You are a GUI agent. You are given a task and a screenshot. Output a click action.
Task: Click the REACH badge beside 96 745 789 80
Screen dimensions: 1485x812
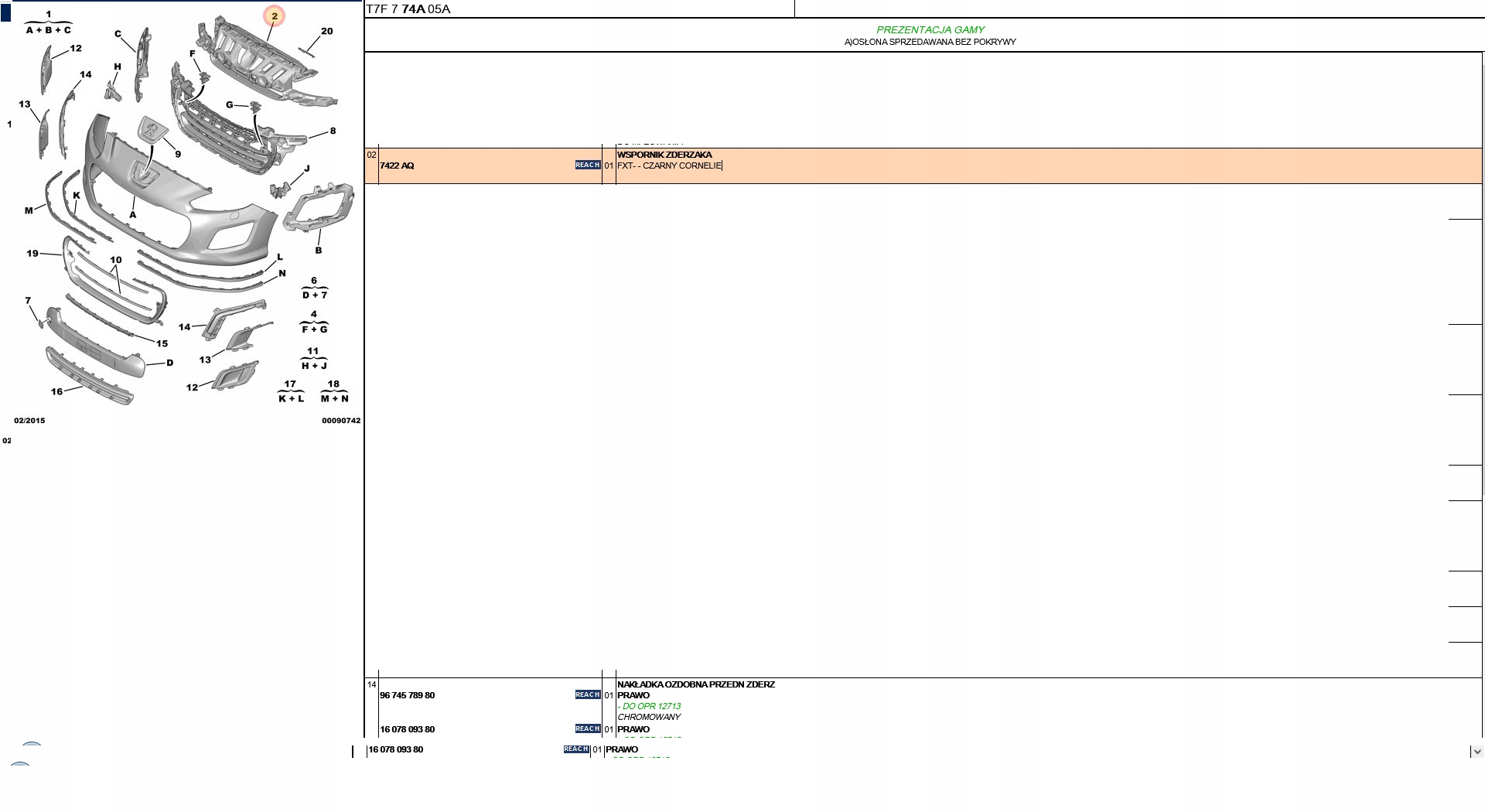[x=588, y=694]
